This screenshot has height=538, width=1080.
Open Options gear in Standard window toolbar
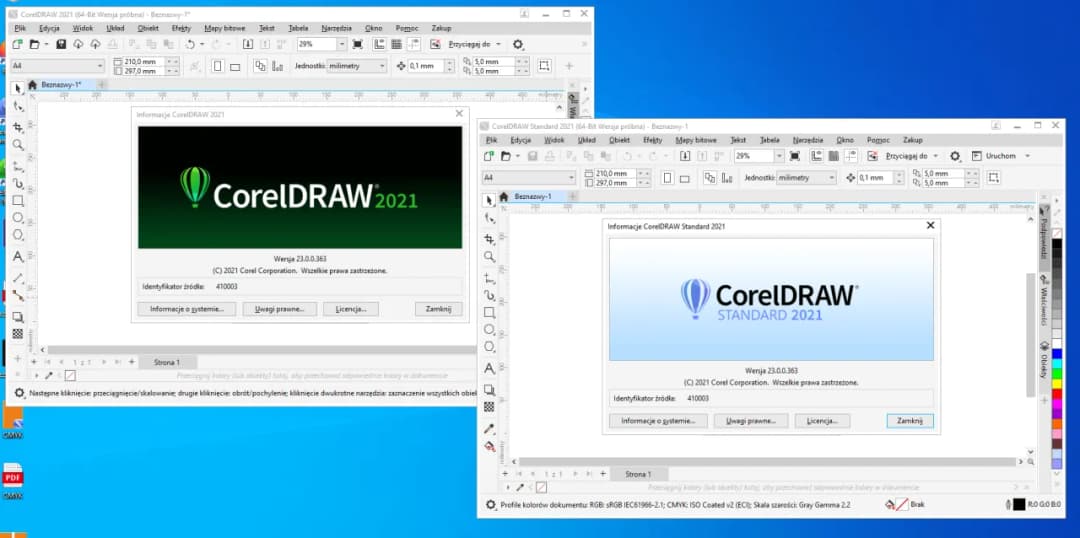[955, 156]
